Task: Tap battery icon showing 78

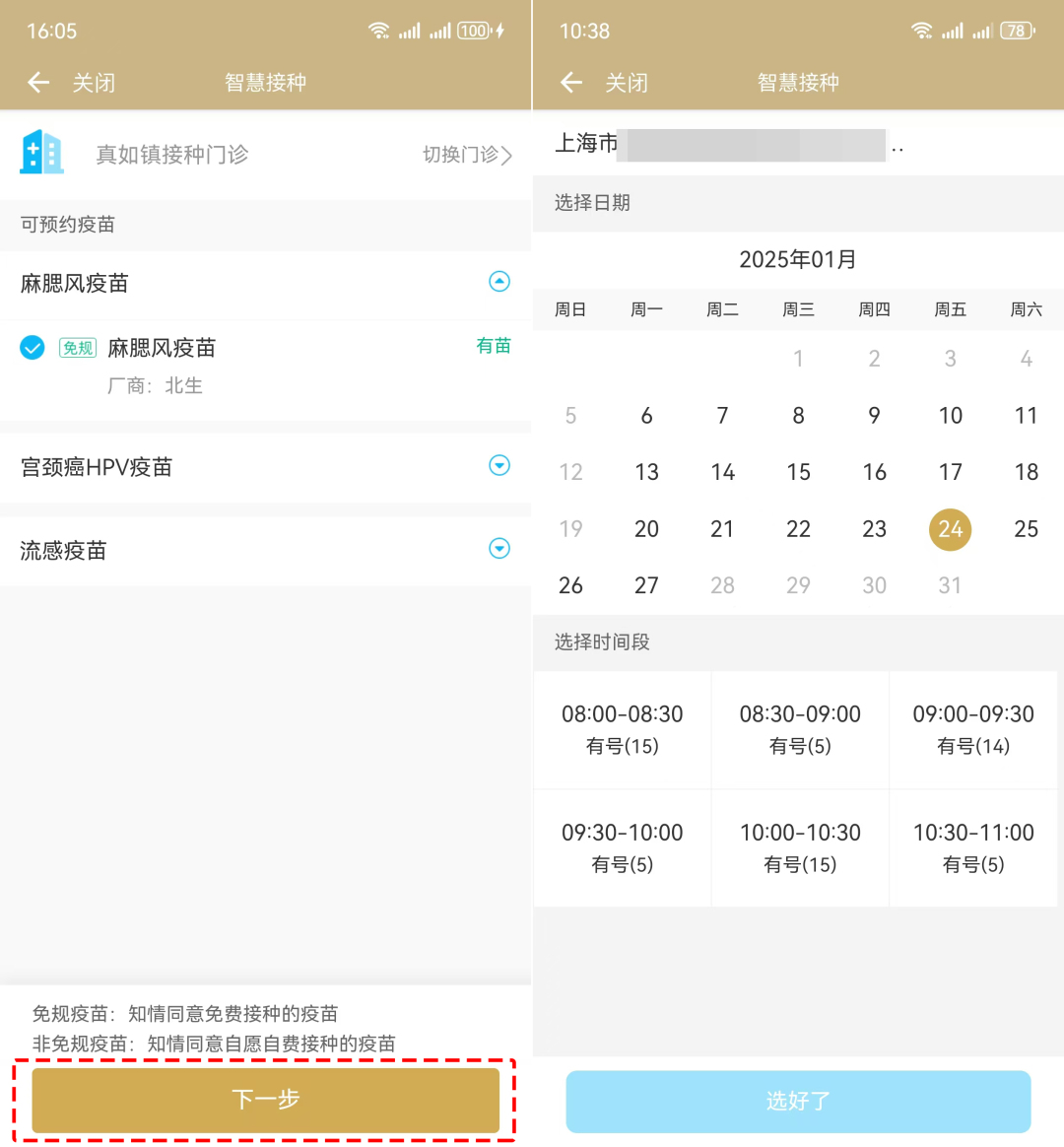Action: (1017, 31)
